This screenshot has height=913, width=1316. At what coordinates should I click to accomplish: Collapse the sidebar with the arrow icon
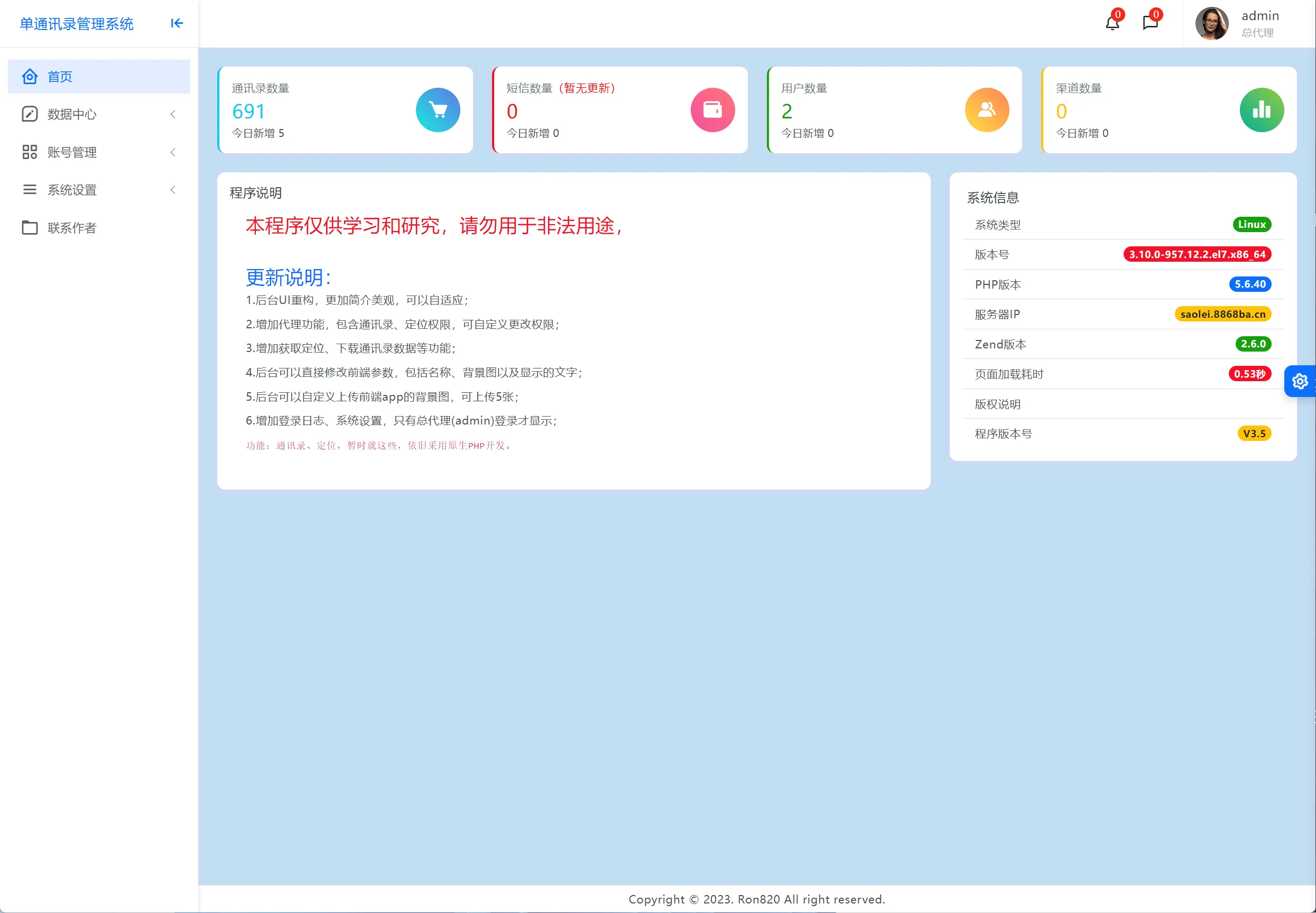click(177, 23)
